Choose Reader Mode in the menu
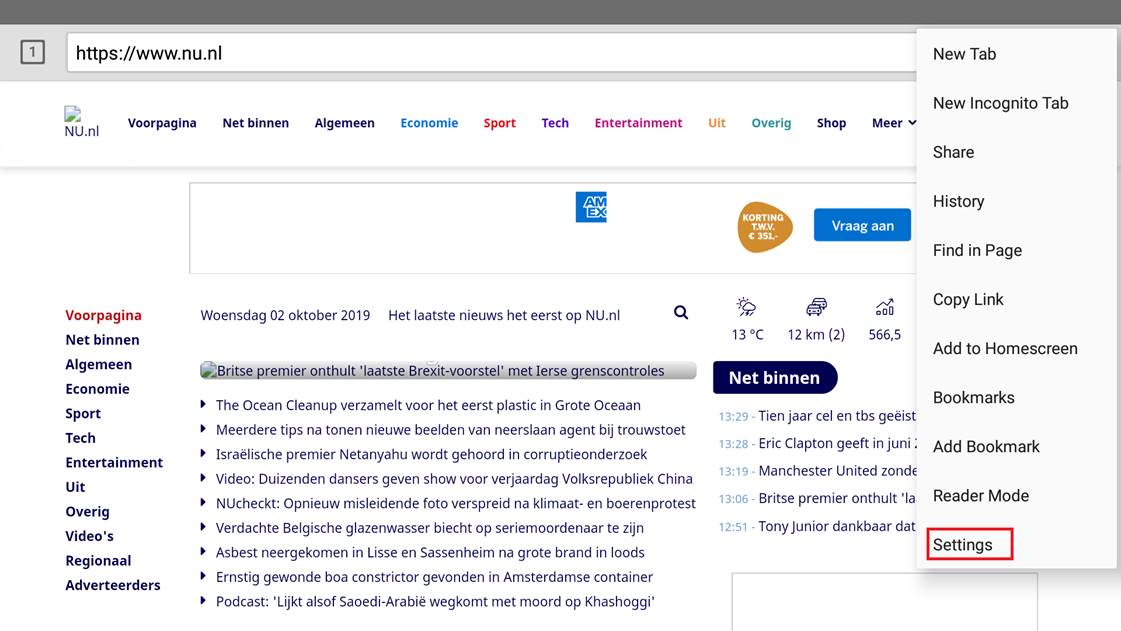Viewport: 1121px width, 631px height. pyautogui.click(x=980, y=496)
